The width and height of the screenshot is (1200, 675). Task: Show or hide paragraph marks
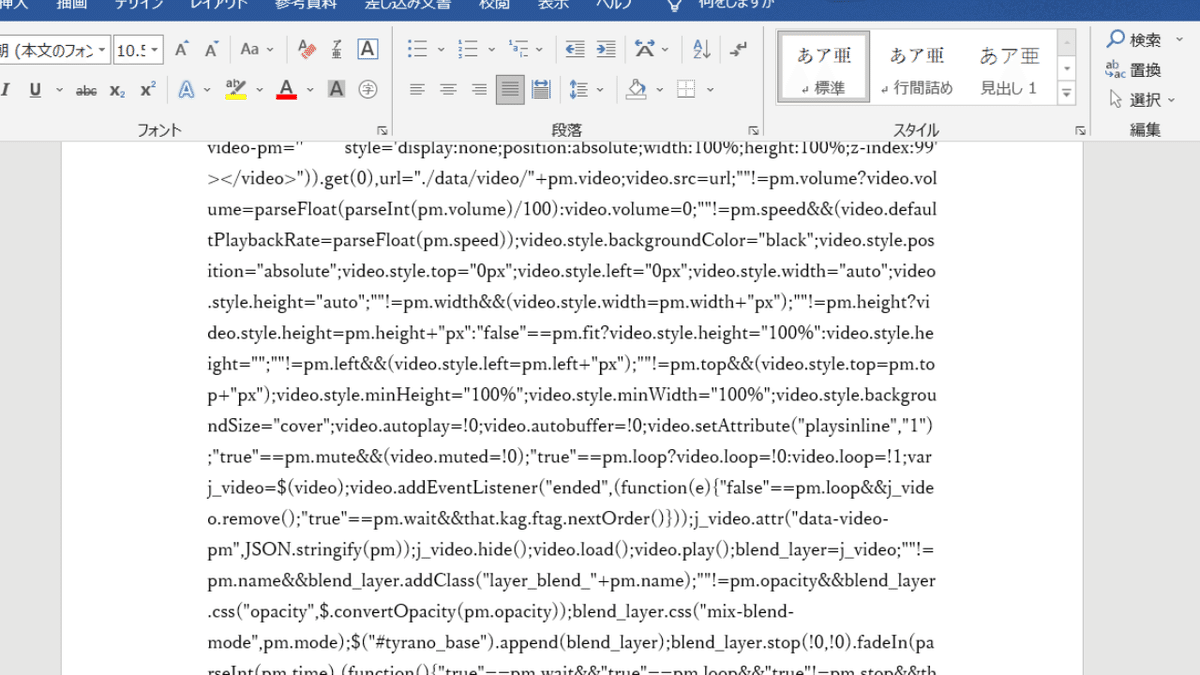(x=739, y=49)
